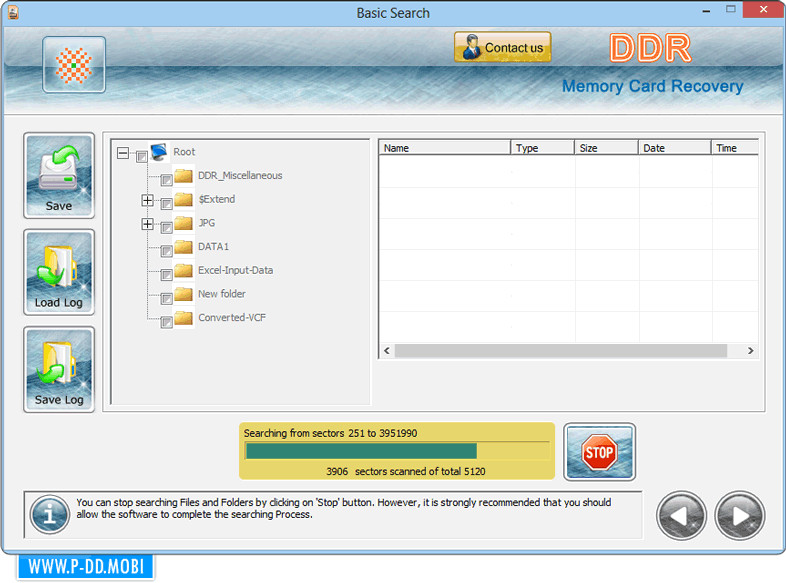Click the New folder folder icon
Viewport: 786px width, 583px height.
coord(183,294)
